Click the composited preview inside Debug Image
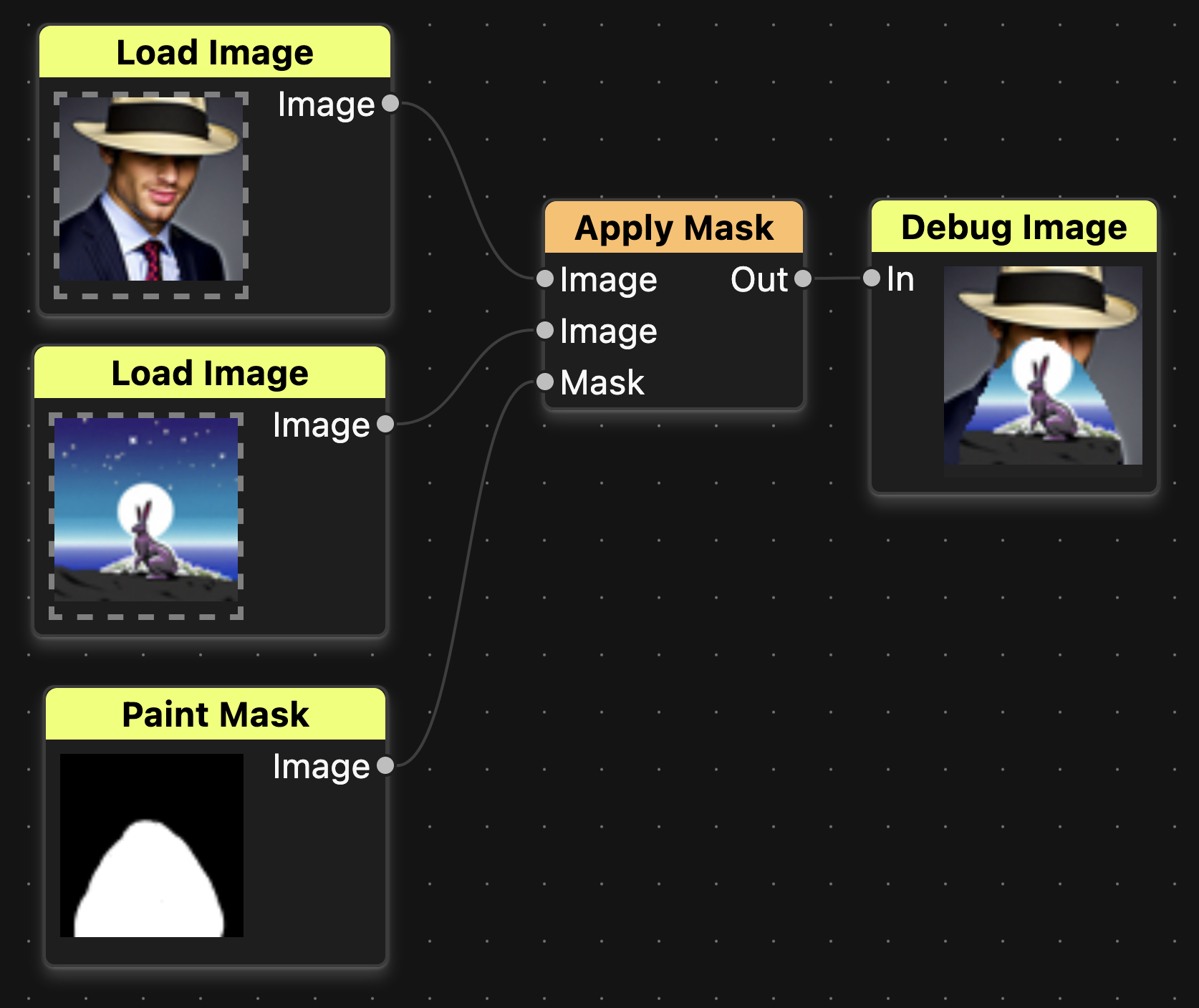1199x1008 pixels. pyautogui.click(x=1043, y=367)
